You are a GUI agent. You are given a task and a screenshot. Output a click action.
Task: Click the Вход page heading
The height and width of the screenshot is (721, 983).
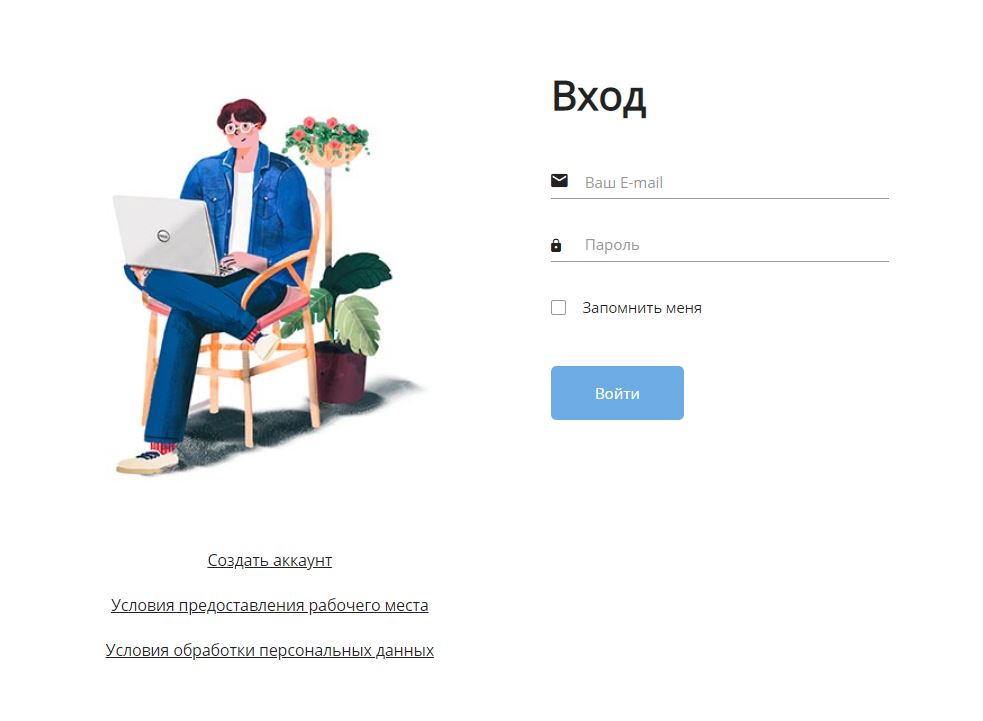[599, 97]
